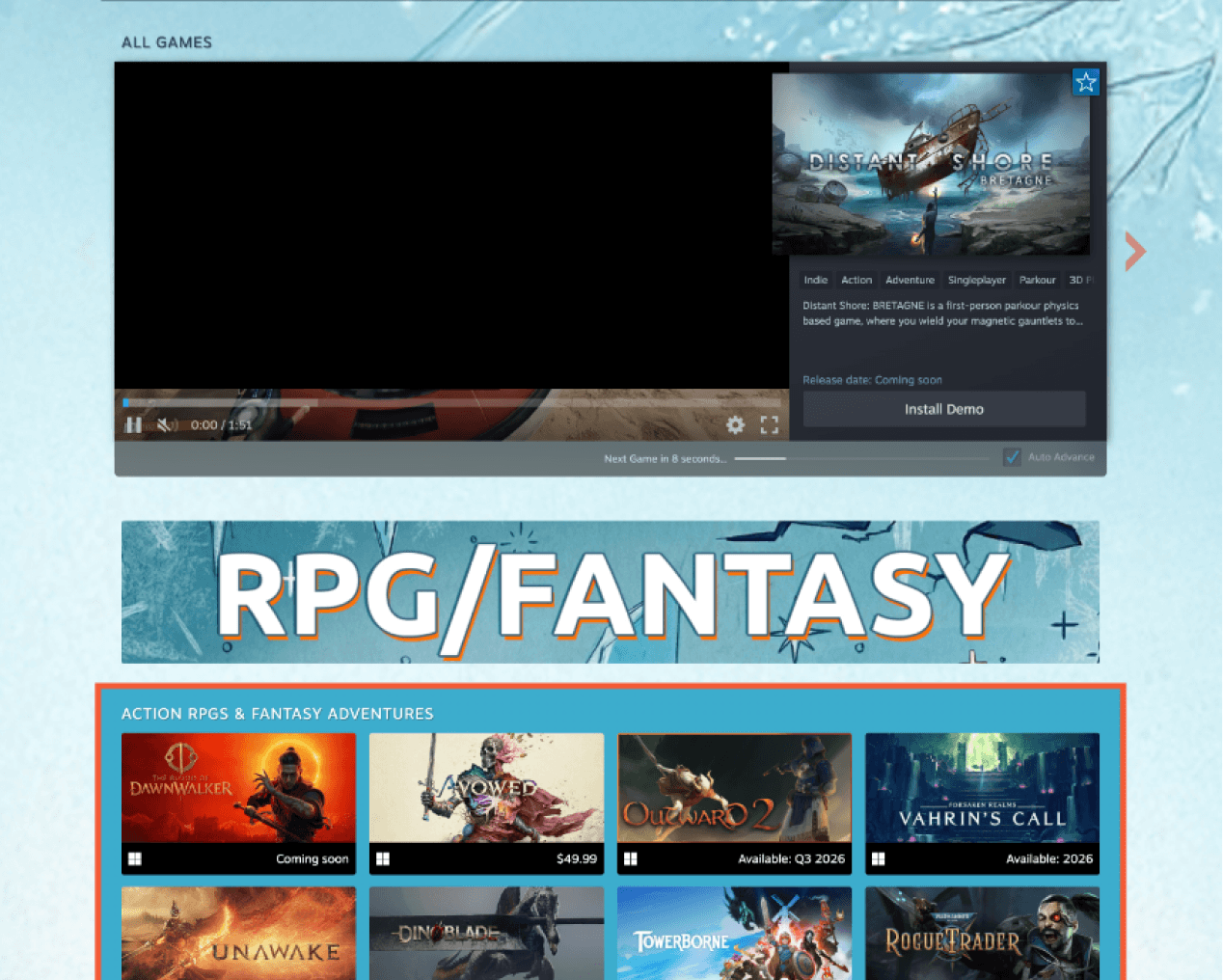Click the Next Game in 8 seconds text

click(x=666, y=458)
